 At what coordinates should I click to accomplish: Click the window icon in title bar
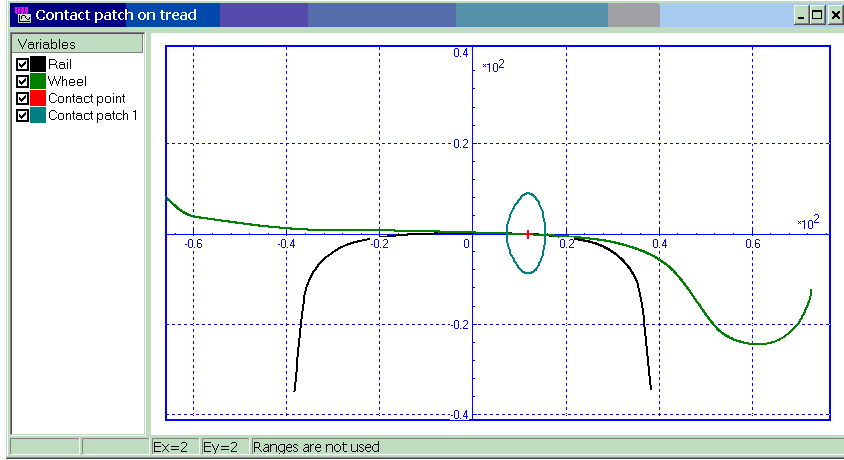[x=23, y=15]
